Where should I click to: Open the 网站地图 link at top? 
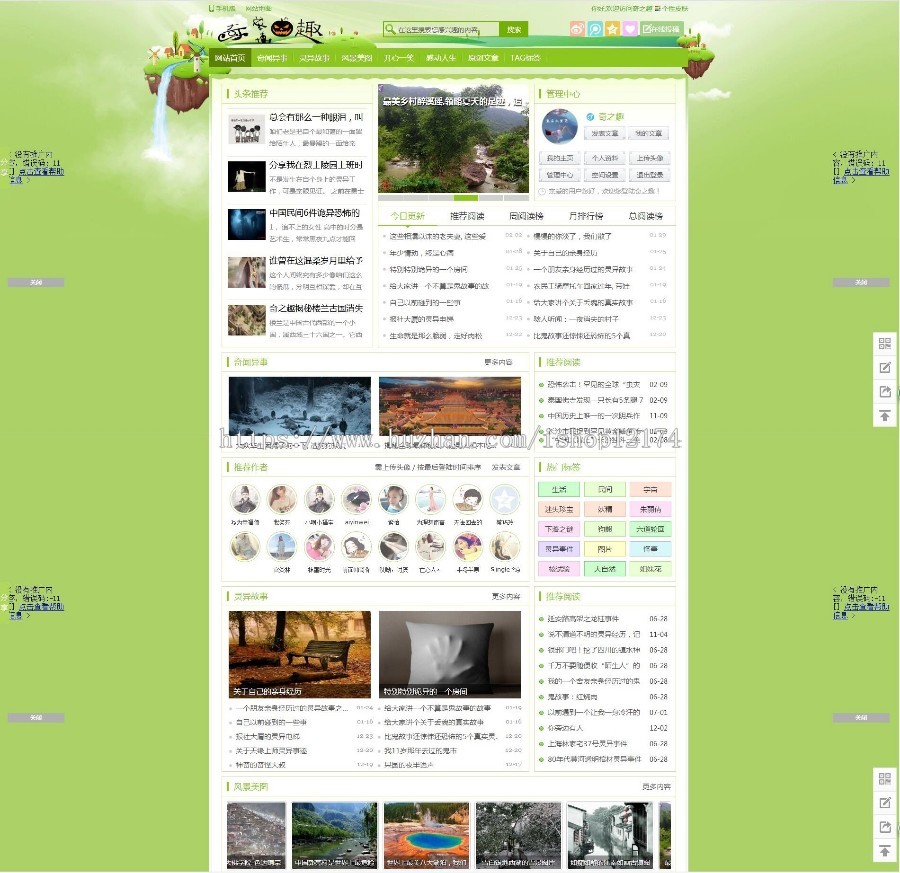tap(258, 8)
